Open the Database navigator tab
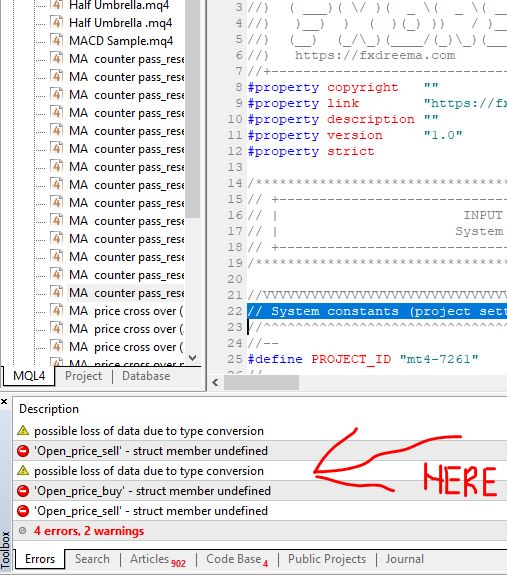The image size is (507, 575). 146,376
